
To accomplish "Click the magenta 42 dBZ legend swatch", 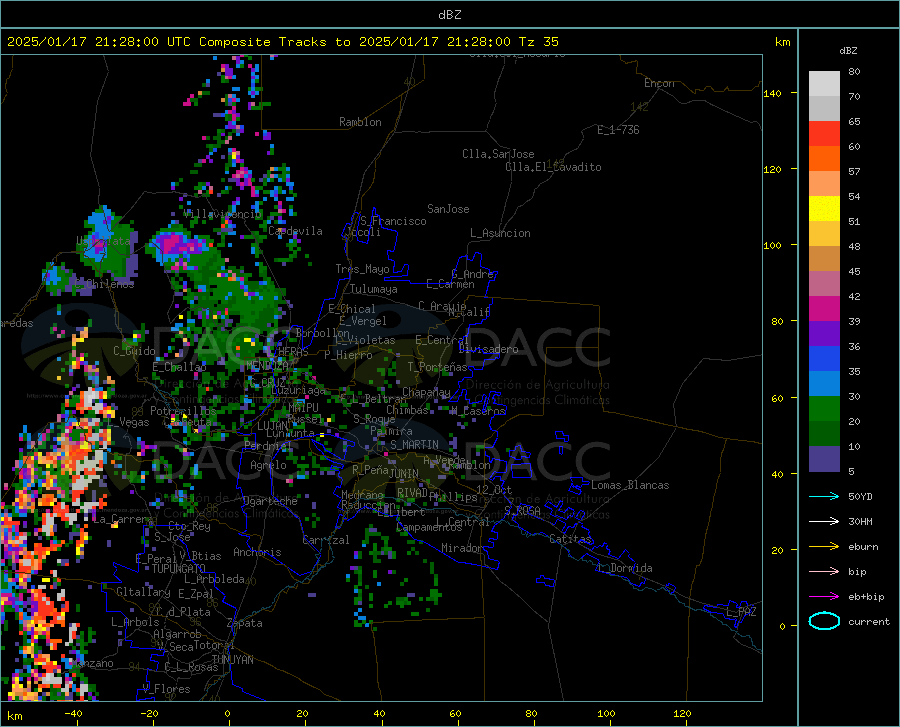I will [824, 308].
